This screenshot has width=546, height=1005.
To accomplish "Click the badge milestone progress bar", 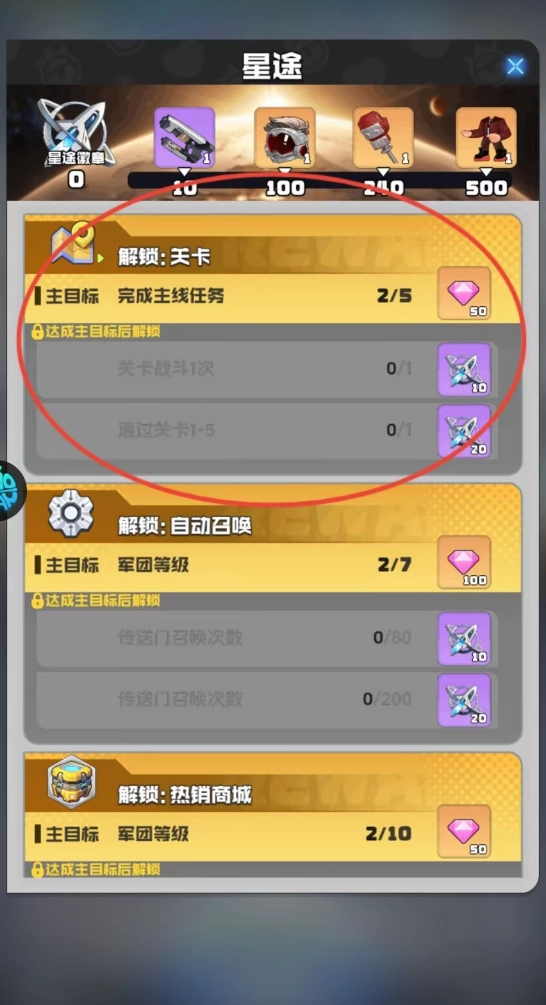I will [319, 180].
